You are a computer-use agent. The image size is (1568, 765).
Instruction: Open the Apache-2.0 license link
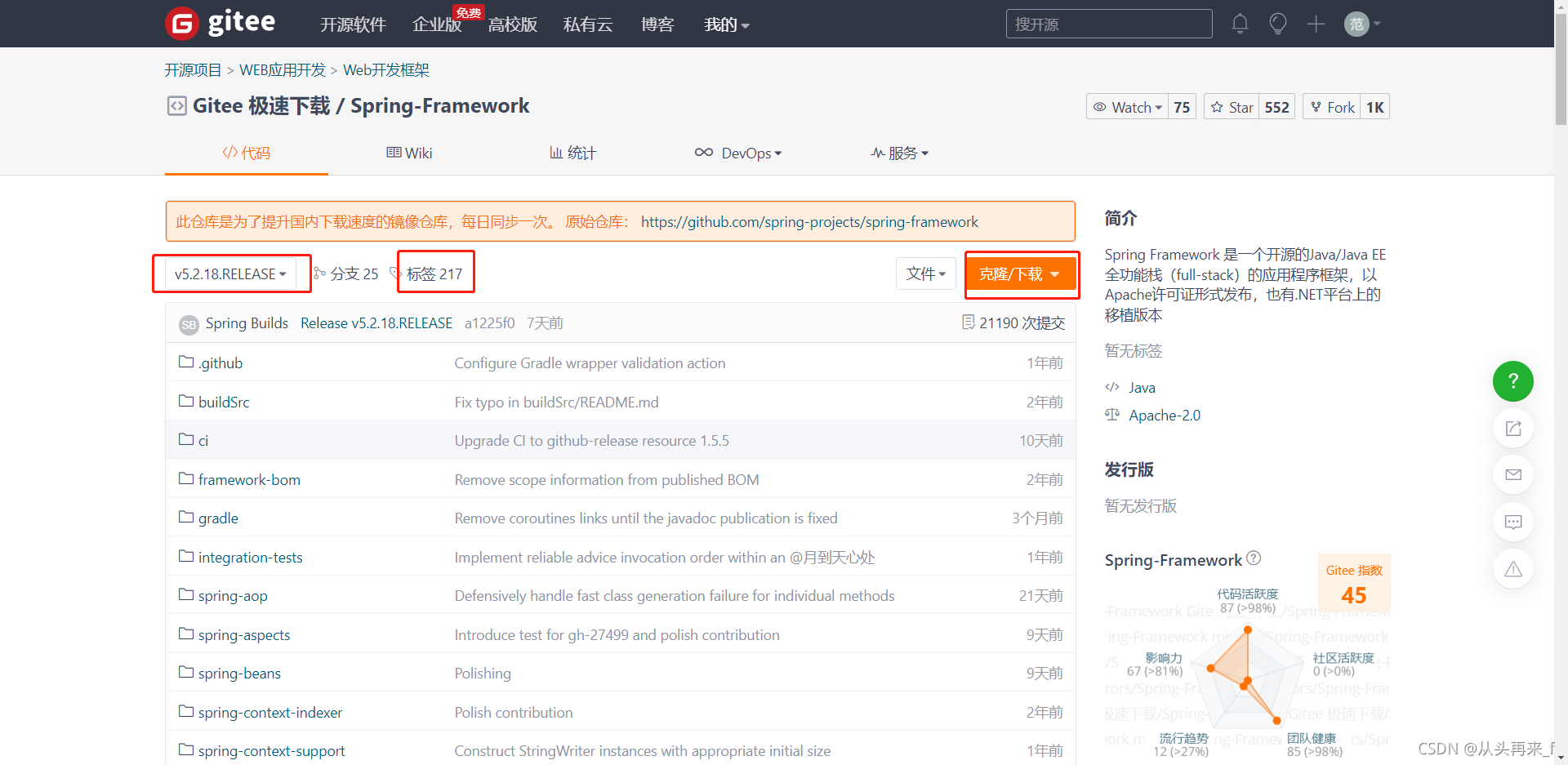pos(1165,415)
